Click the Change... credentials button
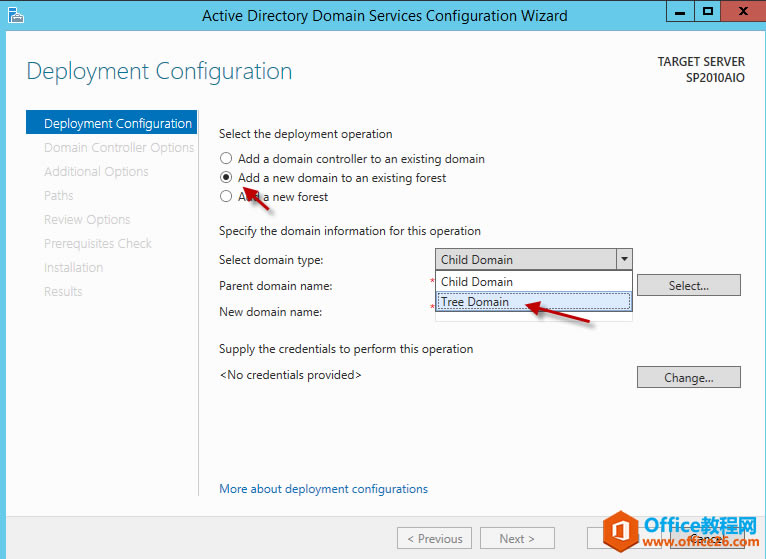 [x=688, y=378]
